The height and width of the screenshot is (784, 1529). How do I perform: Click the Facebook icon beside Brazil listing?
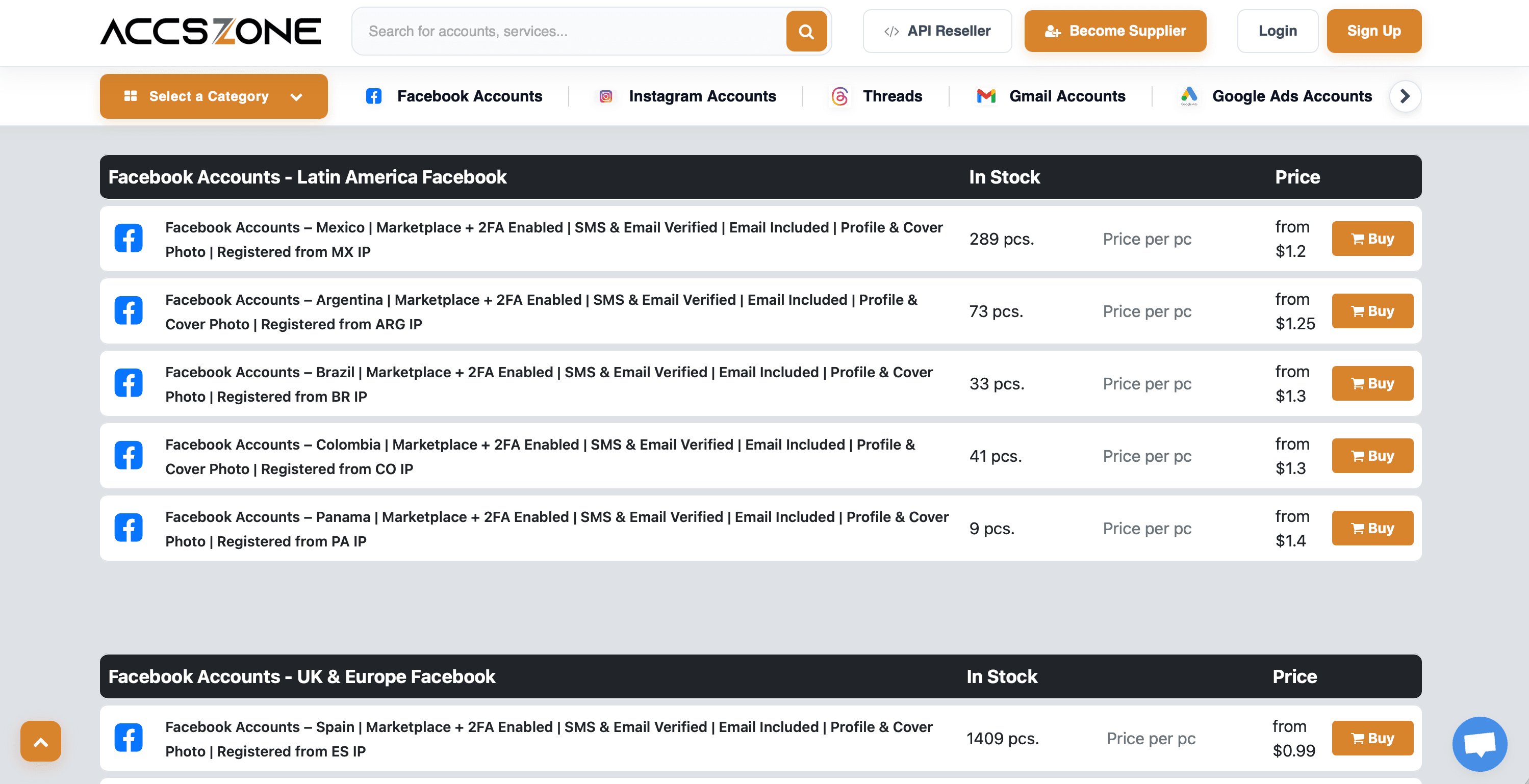[128, 383]
